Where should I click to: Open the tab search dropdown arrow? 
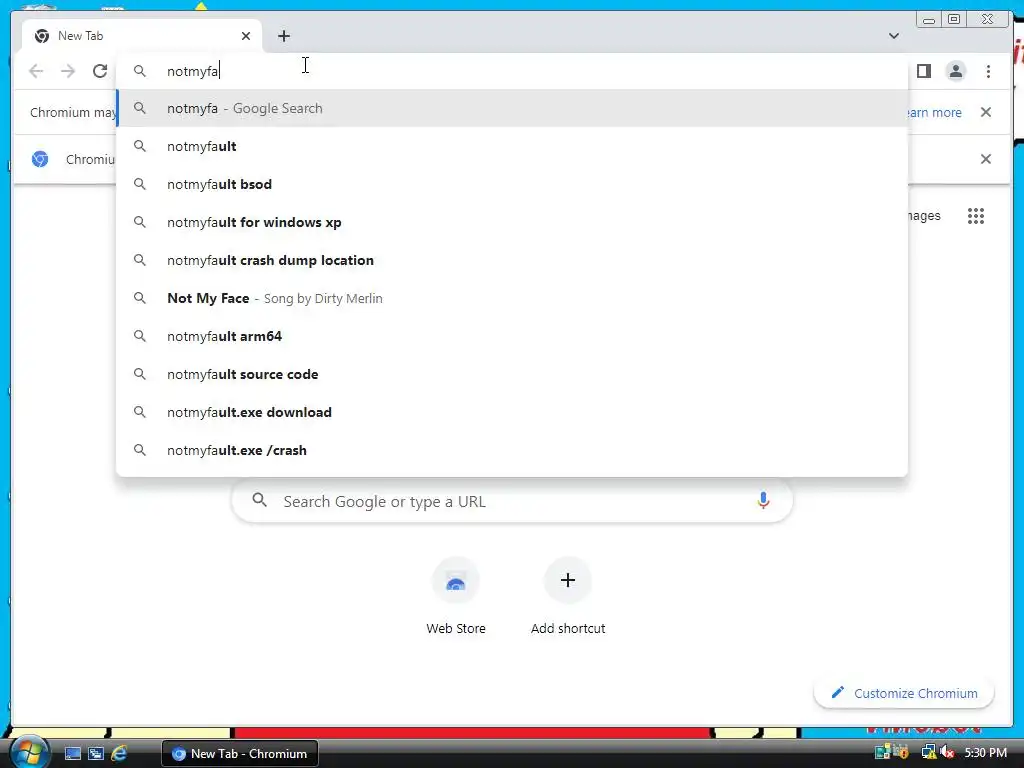click(x=894, y=36)
